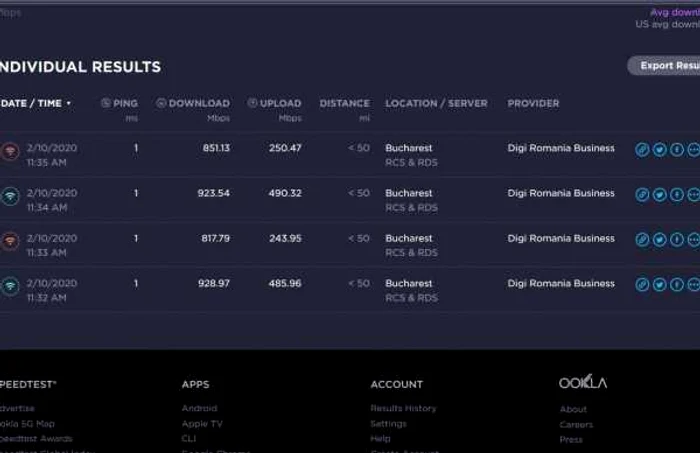Copy link icon for the 11:34 AM result
700x453 pixels.
tap(642, 195)
